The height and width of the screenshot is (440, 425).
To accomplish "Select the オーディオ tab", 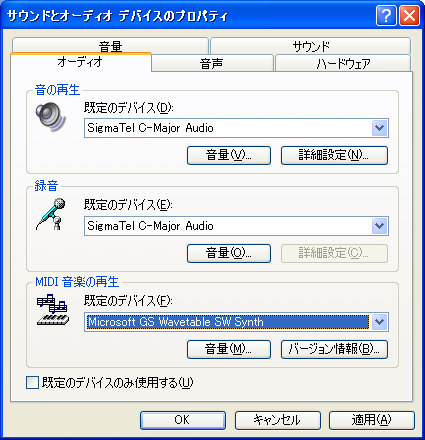I will click(80, 62).
